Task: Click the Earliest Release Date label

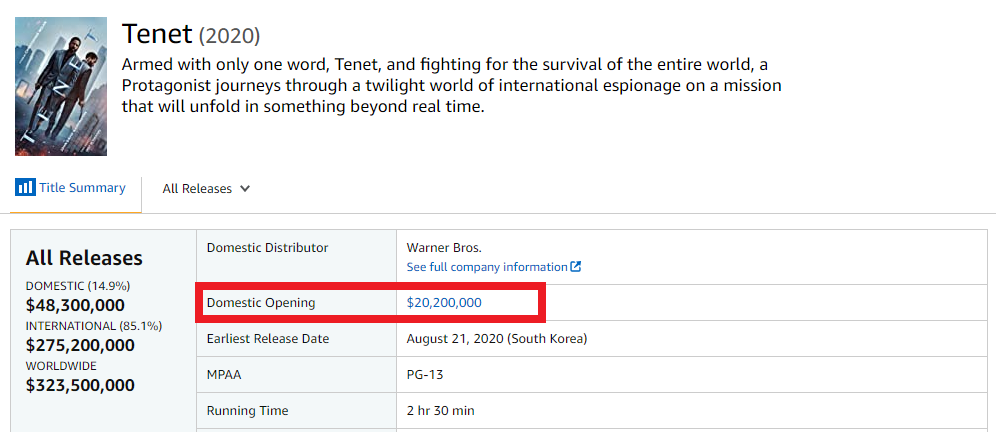Action: [x=268, y=338]
